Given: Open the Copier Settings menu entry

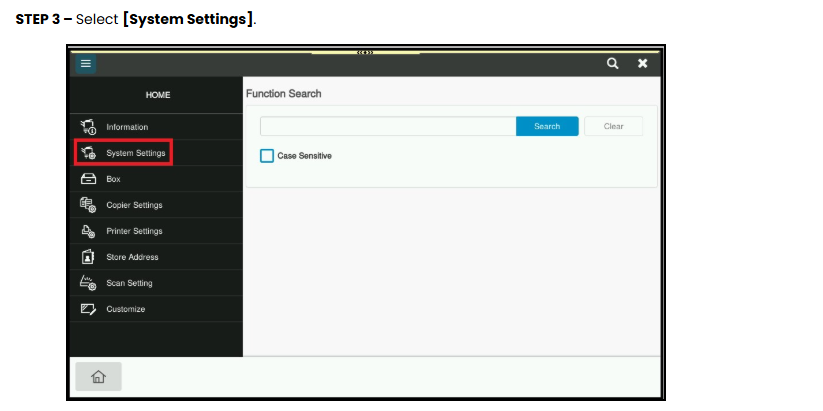Looking at the screenshot, I should (x=156, y=205).
